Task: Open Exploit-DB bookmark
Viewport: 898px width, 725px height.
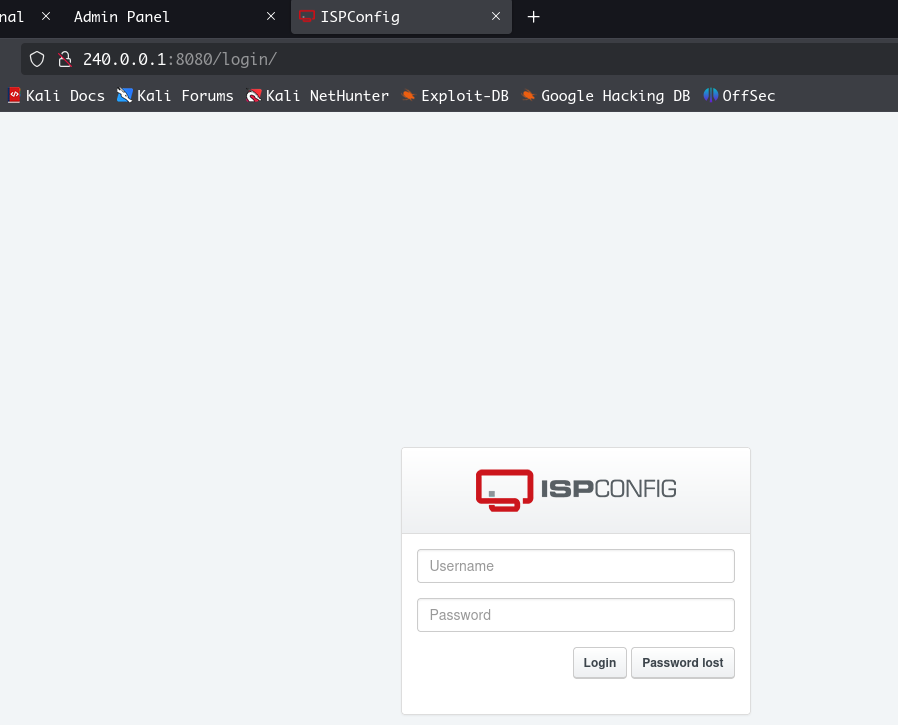Action: click(x=455, y=96)
